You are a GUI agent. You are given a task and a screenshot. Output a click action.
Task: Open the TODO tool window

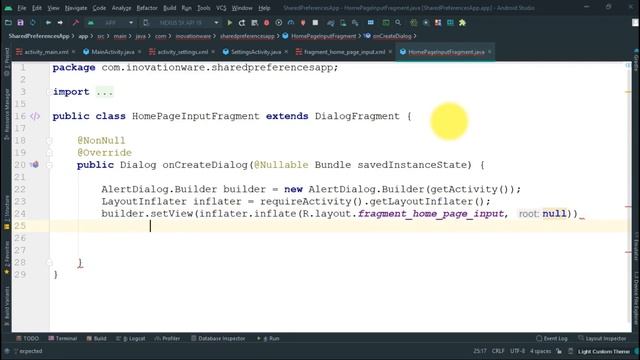coord(27,338)
